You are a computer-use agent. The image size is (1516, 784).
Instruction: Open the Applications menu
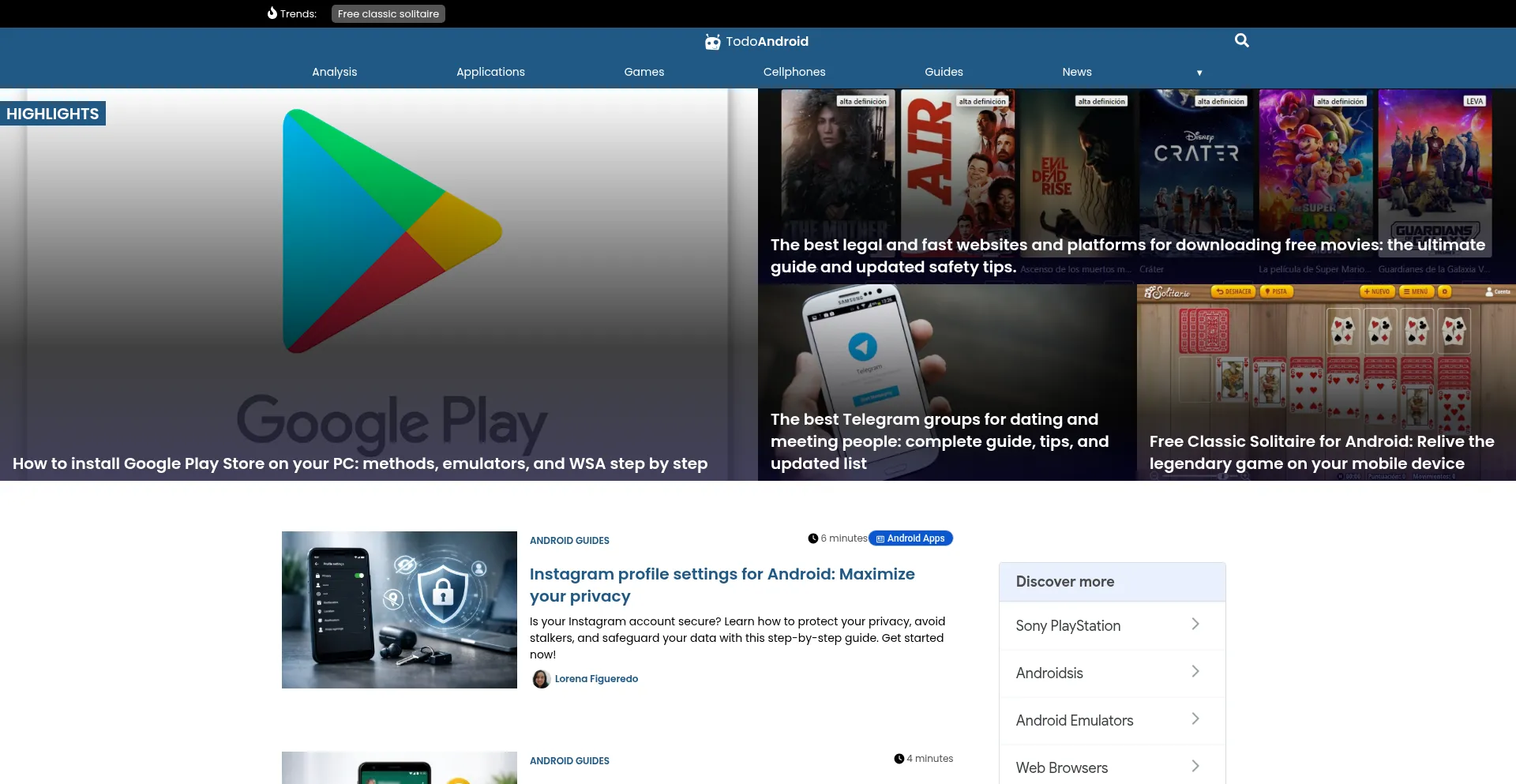[490, 72]
